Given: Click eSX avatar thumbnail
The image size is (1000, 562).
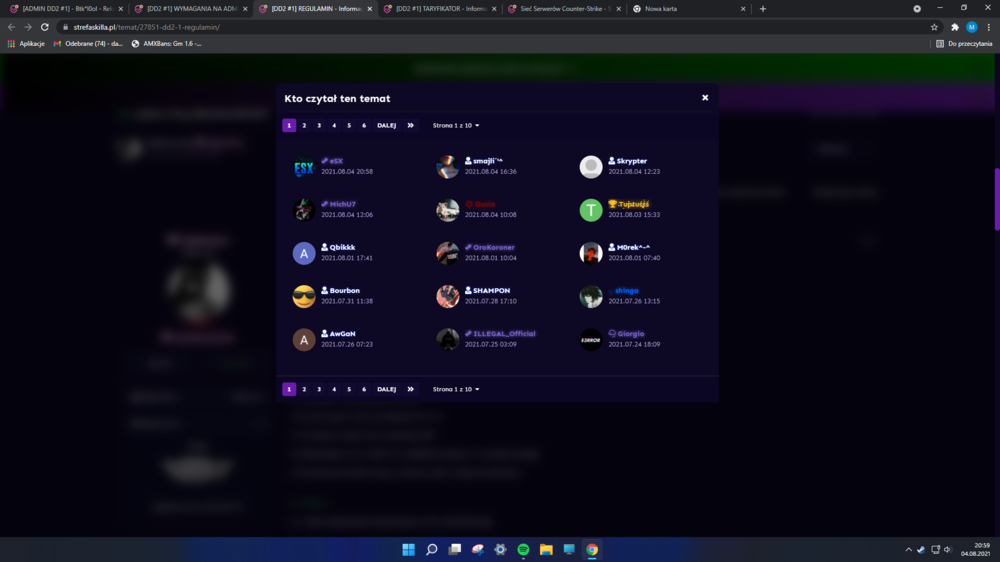Looking at the screenshot, I should pos(304,167).
